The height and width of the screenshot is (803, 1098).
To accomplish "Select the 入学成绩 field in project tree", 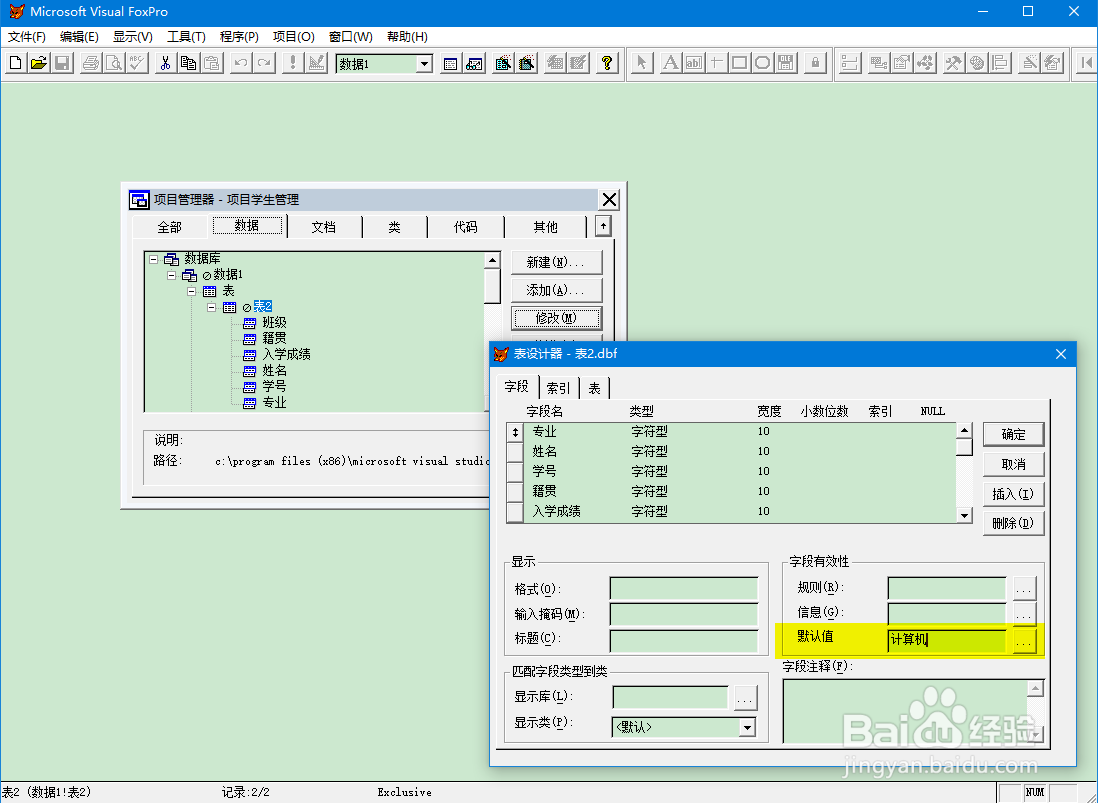I will [286, 354].
